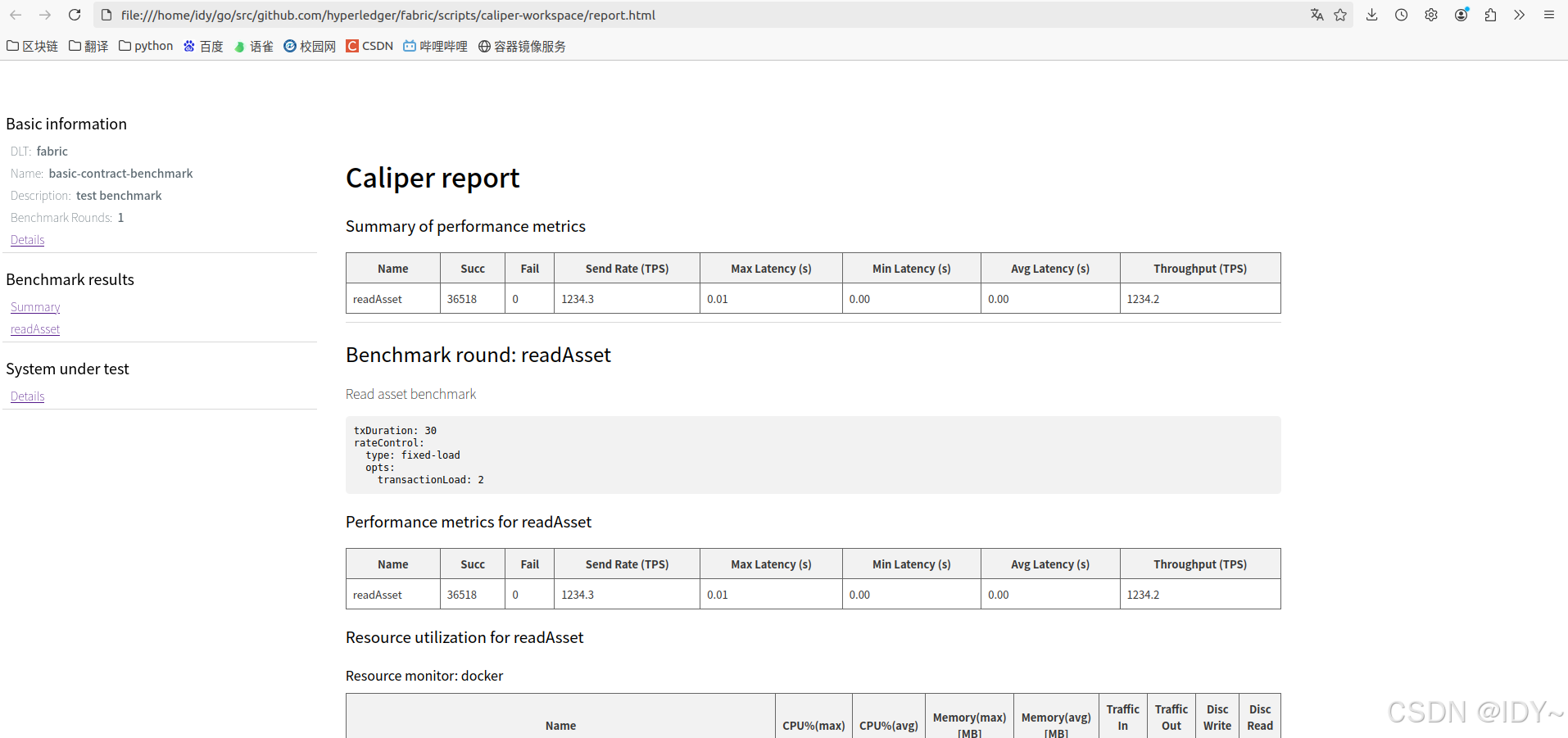
Task: Bookmark this page with star icon
Action: [x=1340, y=15]
